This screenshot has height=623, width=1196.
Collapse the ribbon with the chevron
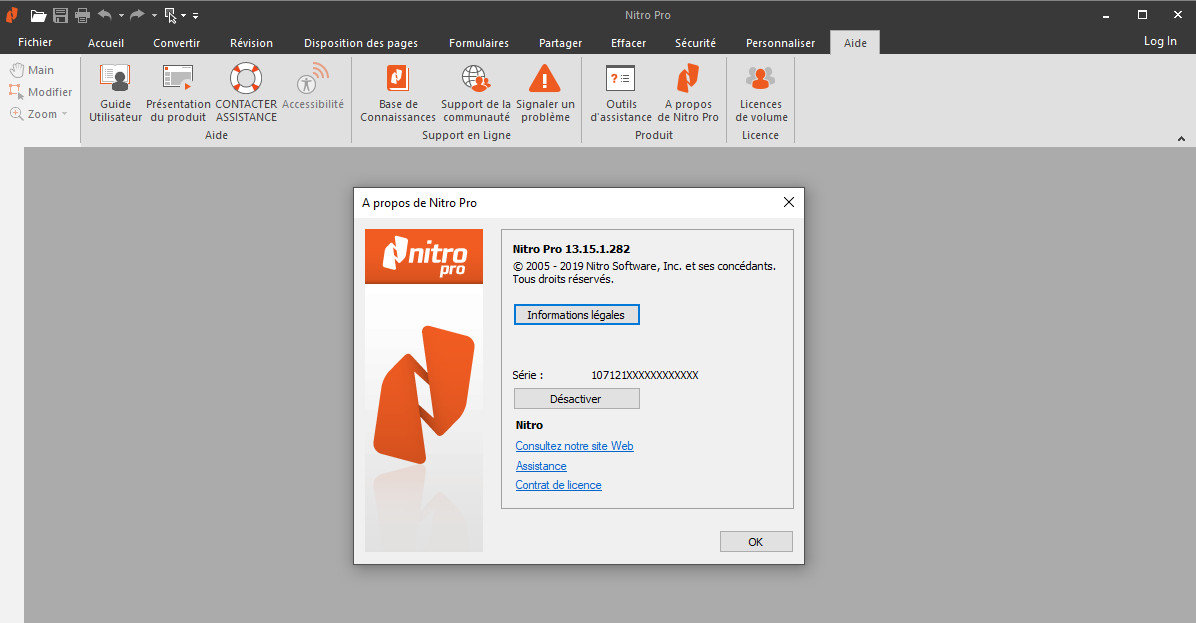(x=1181, y=139)
